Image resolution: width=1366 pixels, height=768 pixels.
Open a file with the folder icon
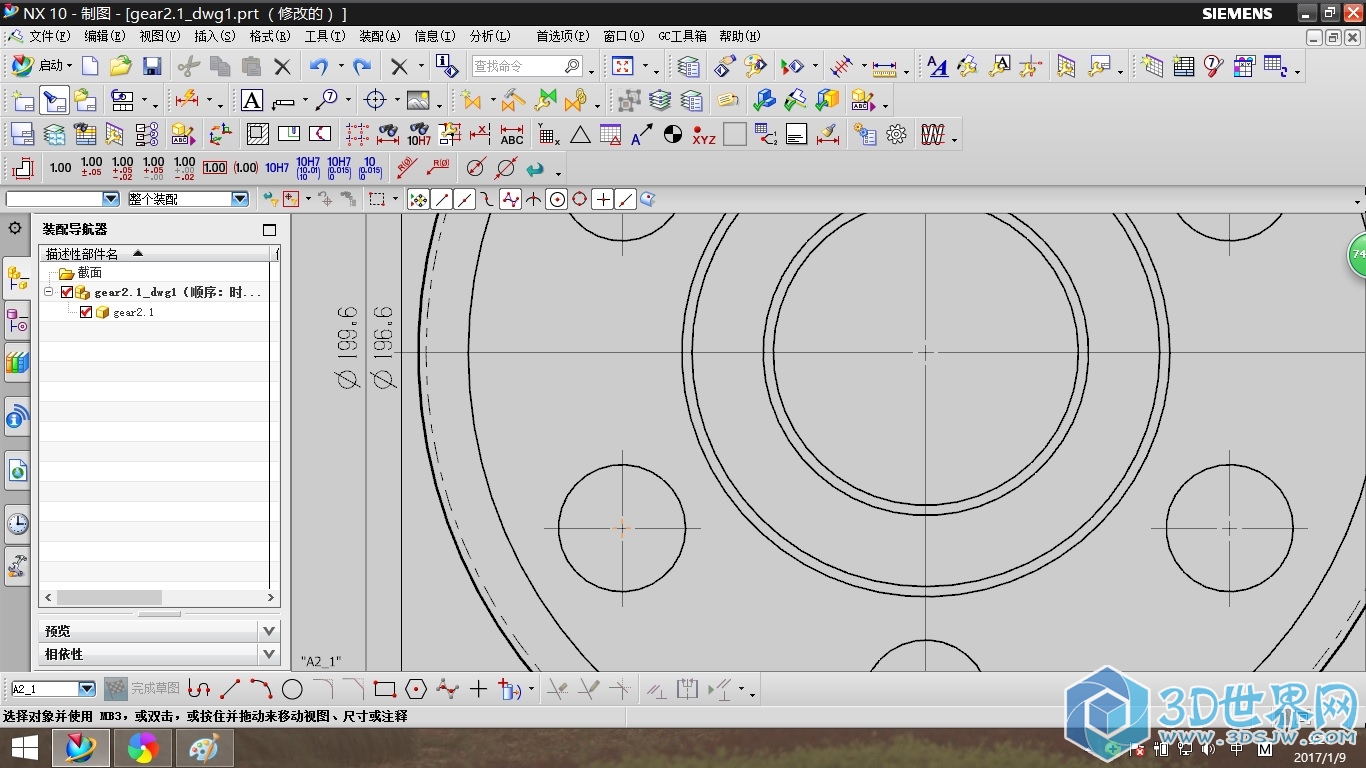point(121,66)
